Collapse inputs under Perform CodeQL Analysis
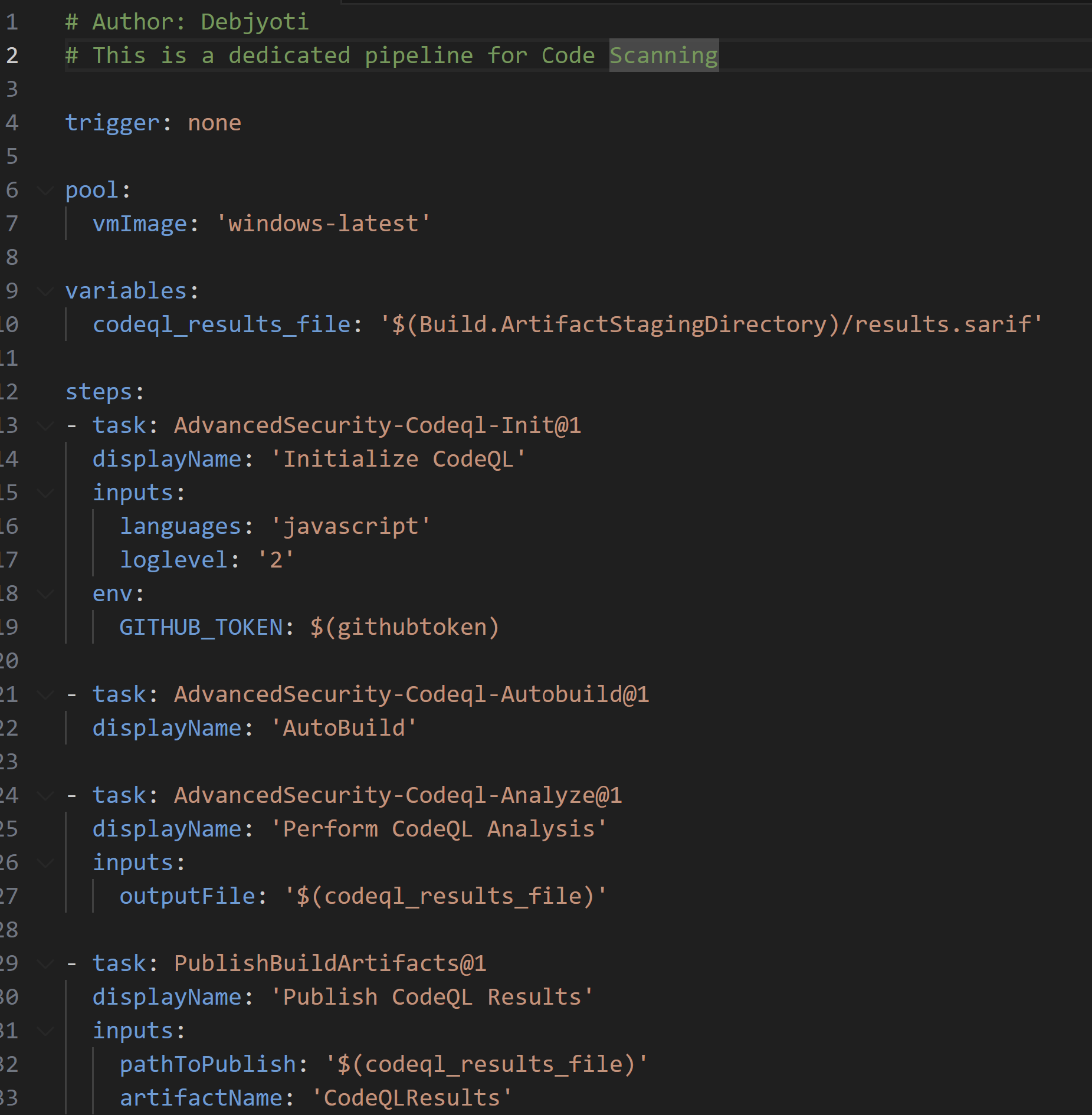 (45, 863)
